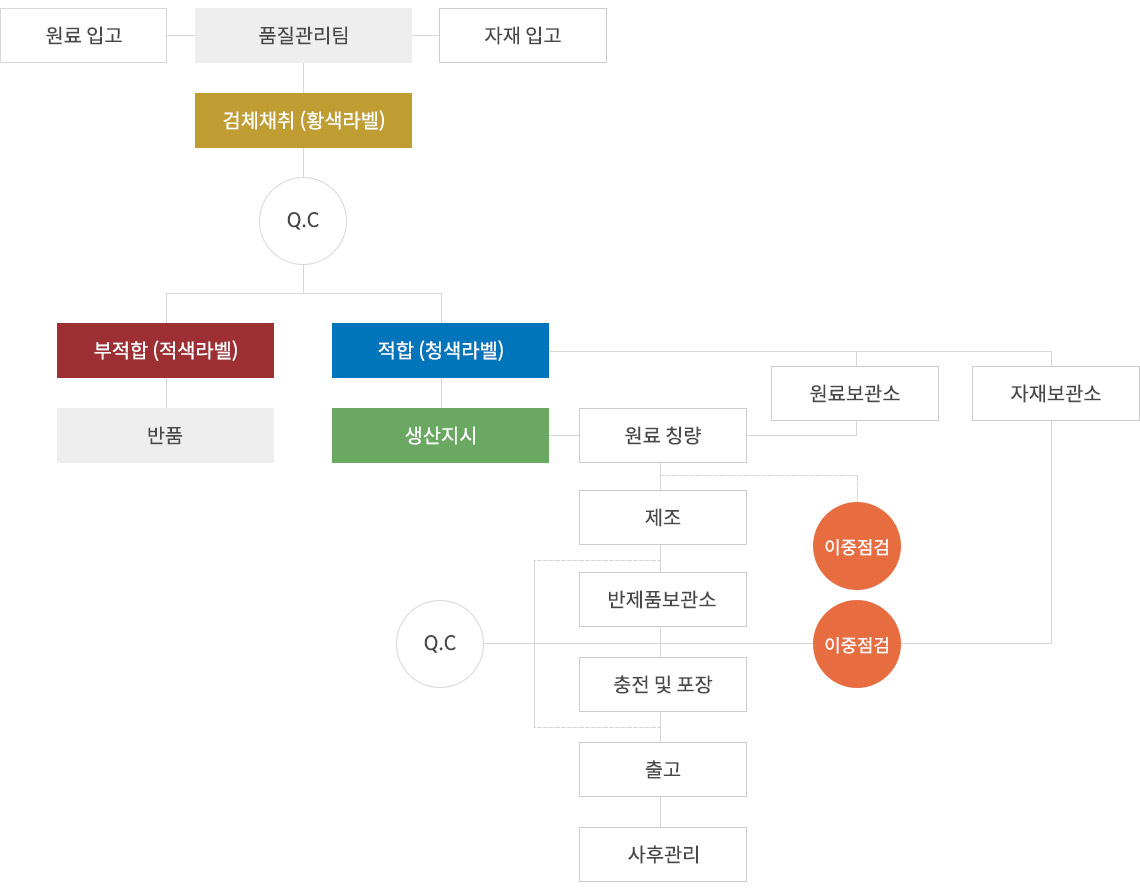Click the yellow 검체채취 (황색라벨) box

303,121
